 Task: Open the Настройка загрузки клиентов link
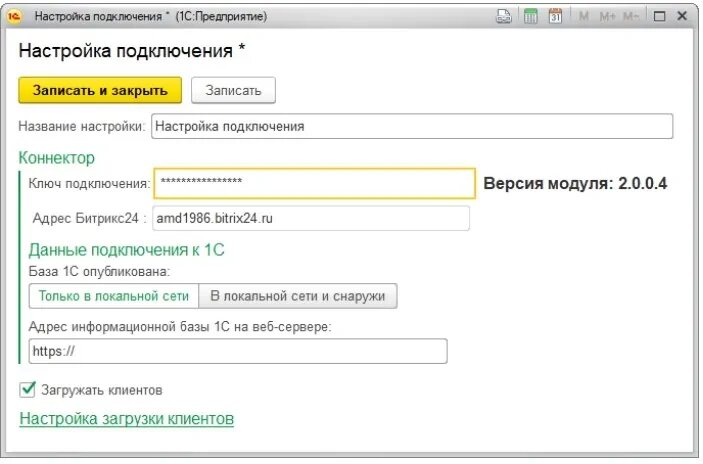126,418
